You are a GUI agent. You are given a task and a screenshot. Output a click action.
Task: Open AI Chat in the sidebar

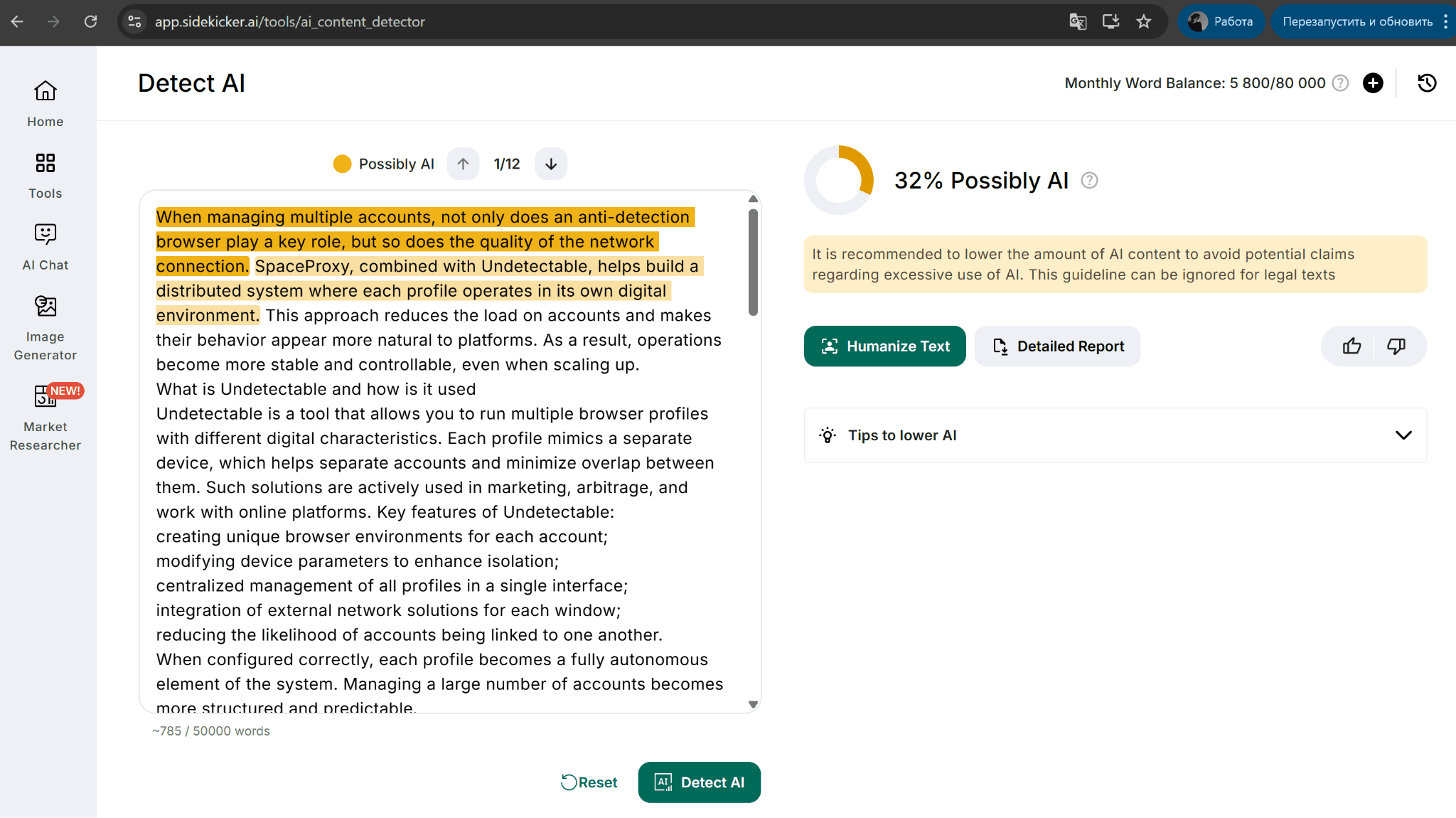[45, 246]
